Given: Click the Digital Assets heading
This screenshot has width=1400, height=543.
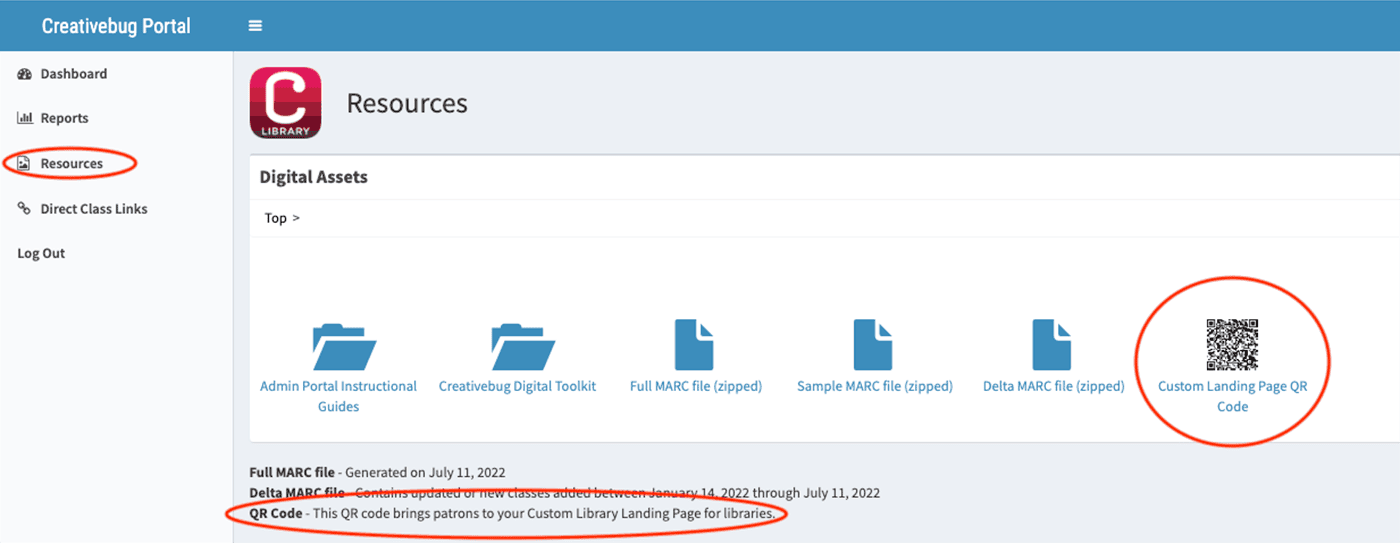Looking at the screenshot, I should tap(313, 177).
